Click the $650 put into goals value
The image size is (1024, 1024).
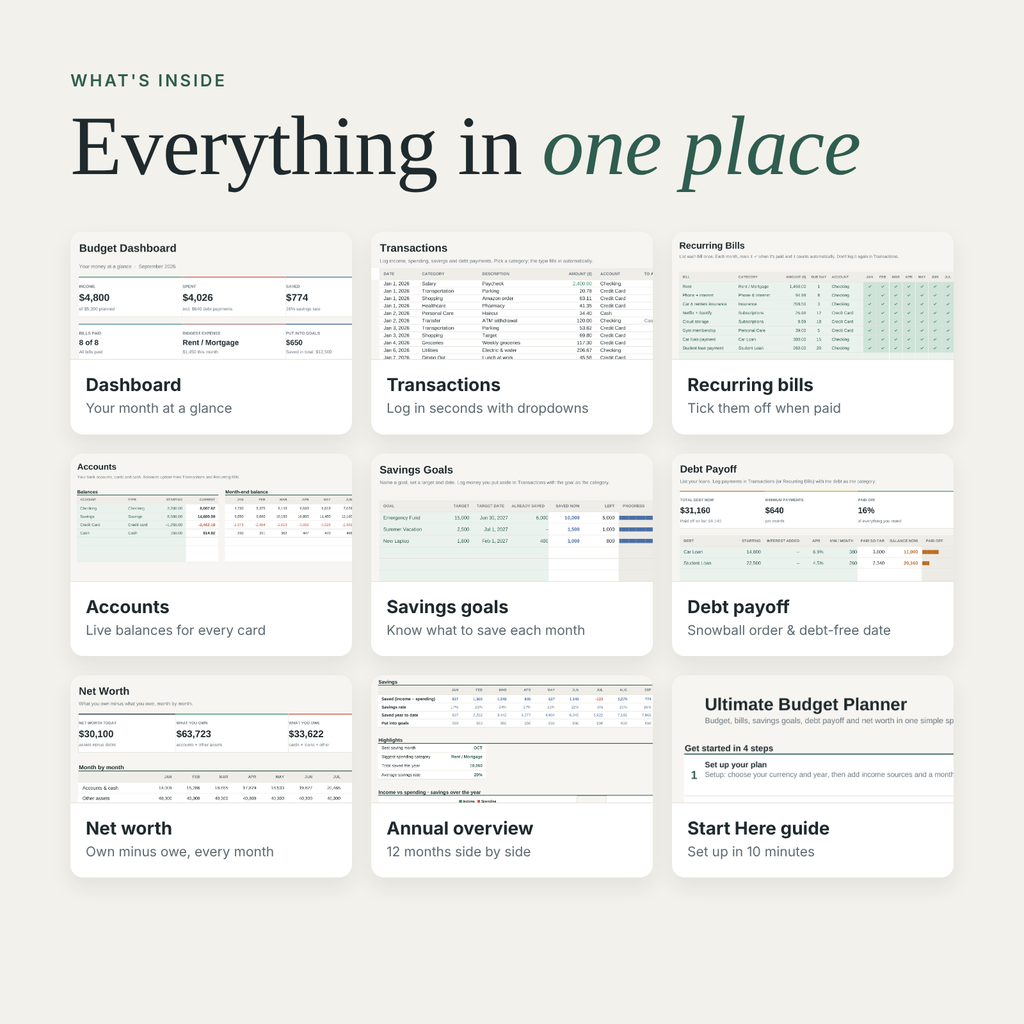(294, 342)
